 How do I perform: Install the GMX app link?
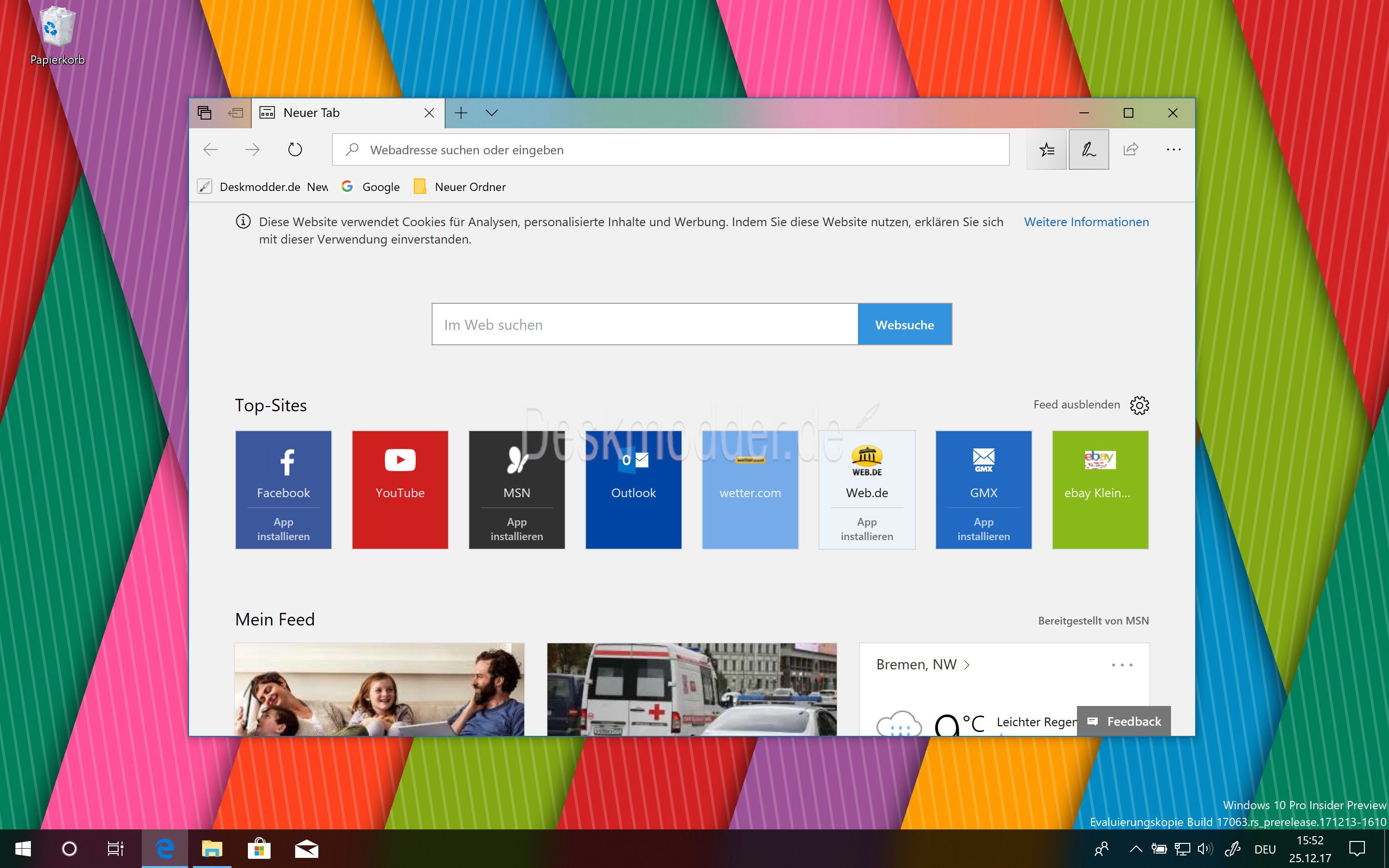pos(984,529)
